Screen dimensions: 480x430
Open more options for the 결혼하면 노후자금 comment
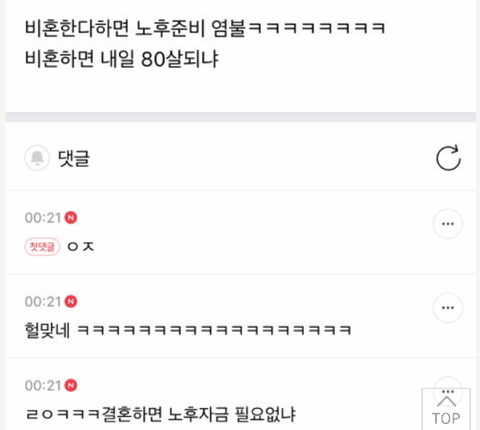point(448,387)
